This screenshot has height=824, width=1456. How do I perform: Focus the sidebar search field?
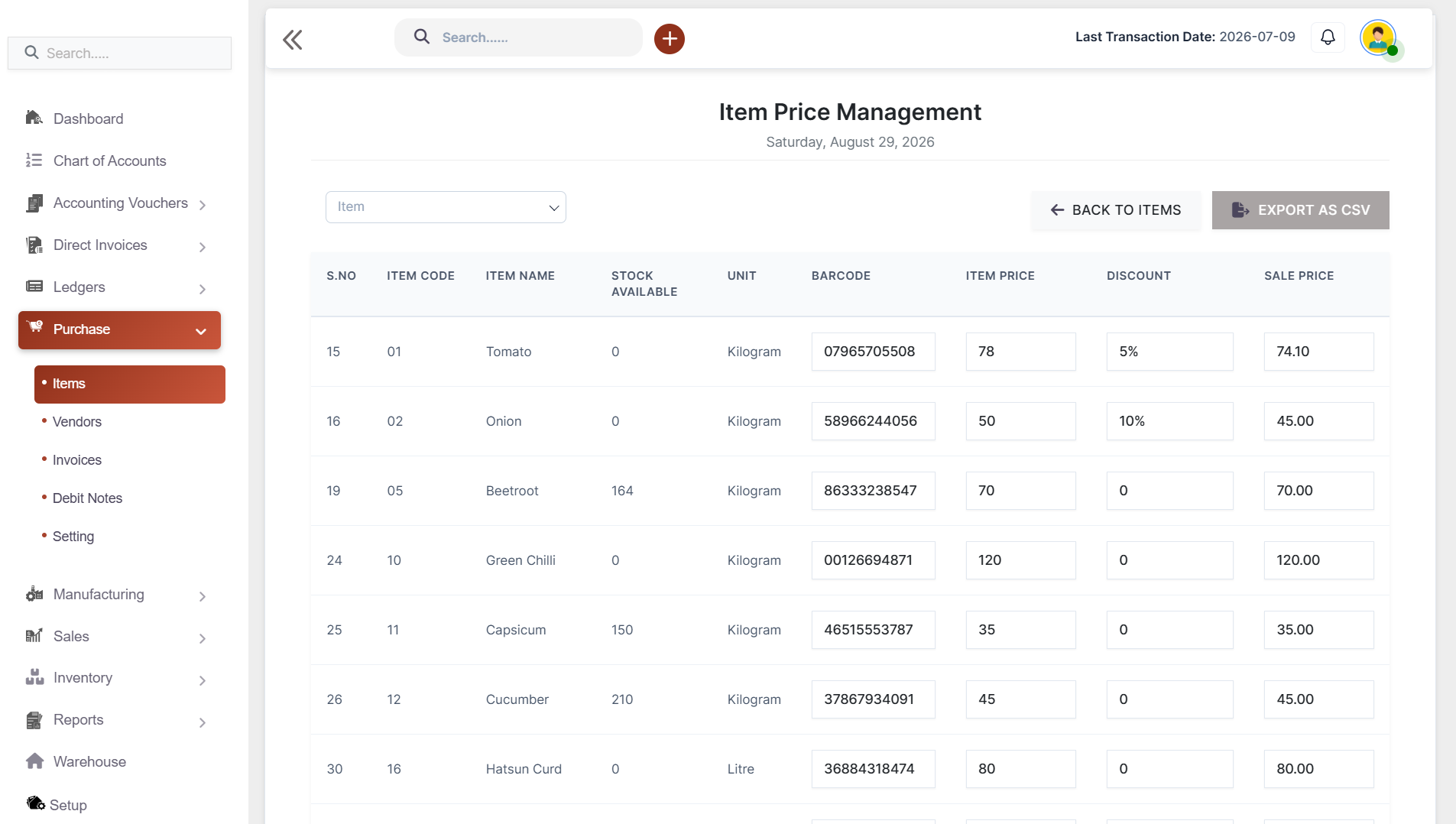point(119,53)
